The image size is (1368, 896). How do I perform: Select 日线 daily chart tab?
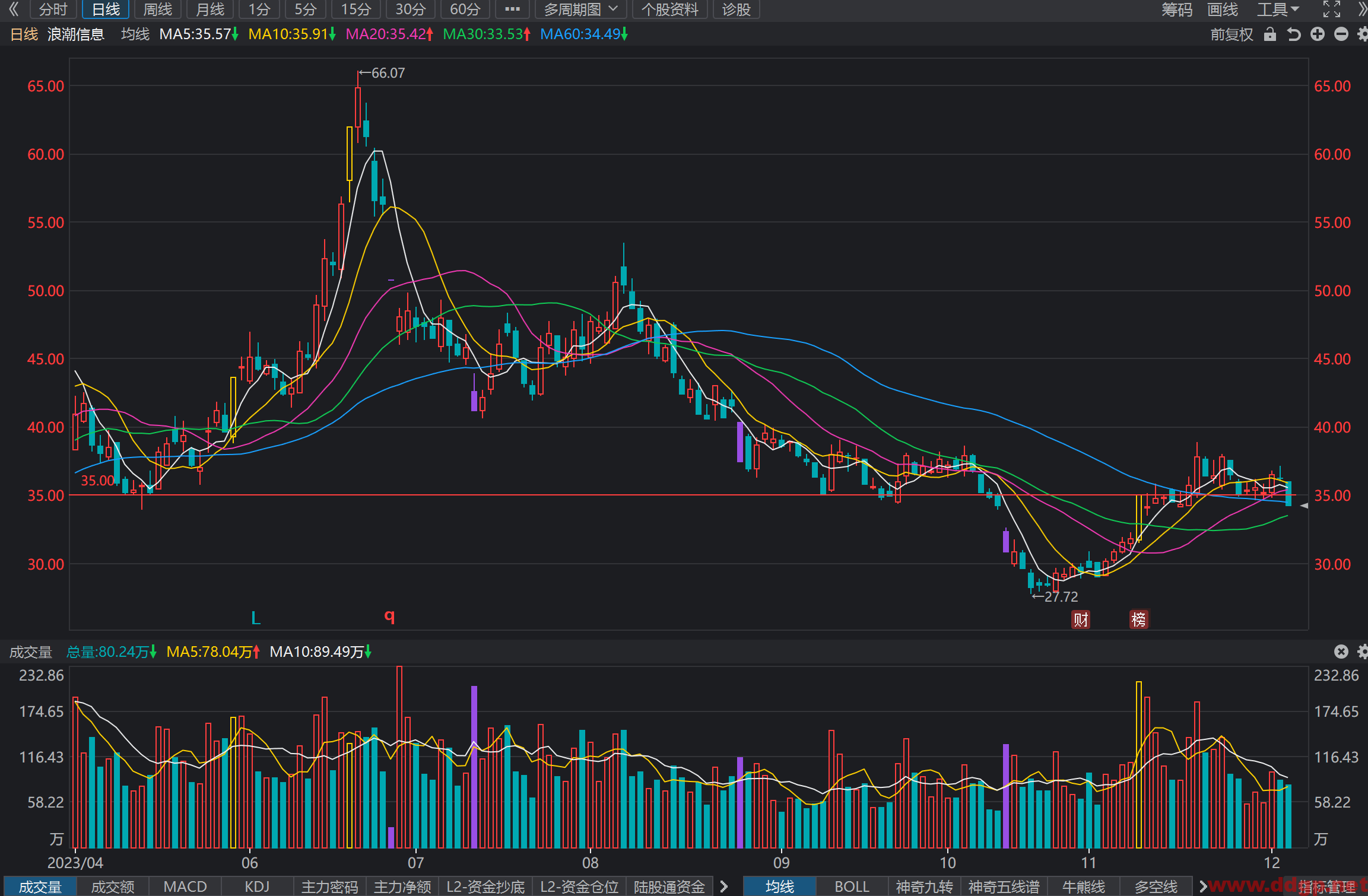(106, 9)
